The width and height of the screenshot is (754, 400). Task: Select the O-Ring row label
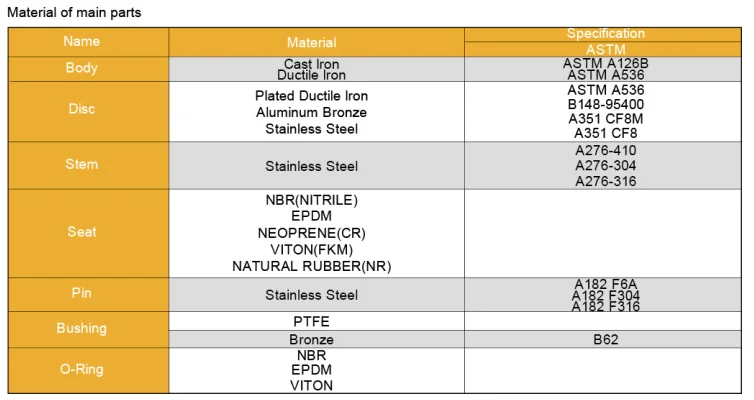click(x=82, y=369)
